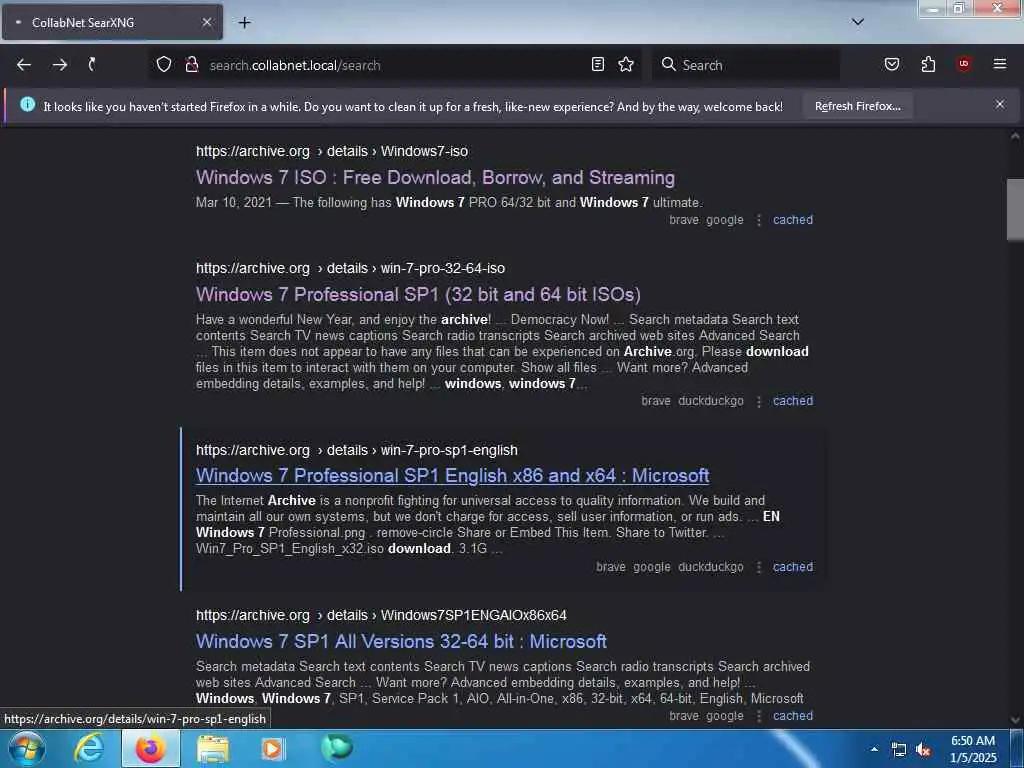
Task: Click URL path win-7-pro-32-64-iso
Action: 443,268
